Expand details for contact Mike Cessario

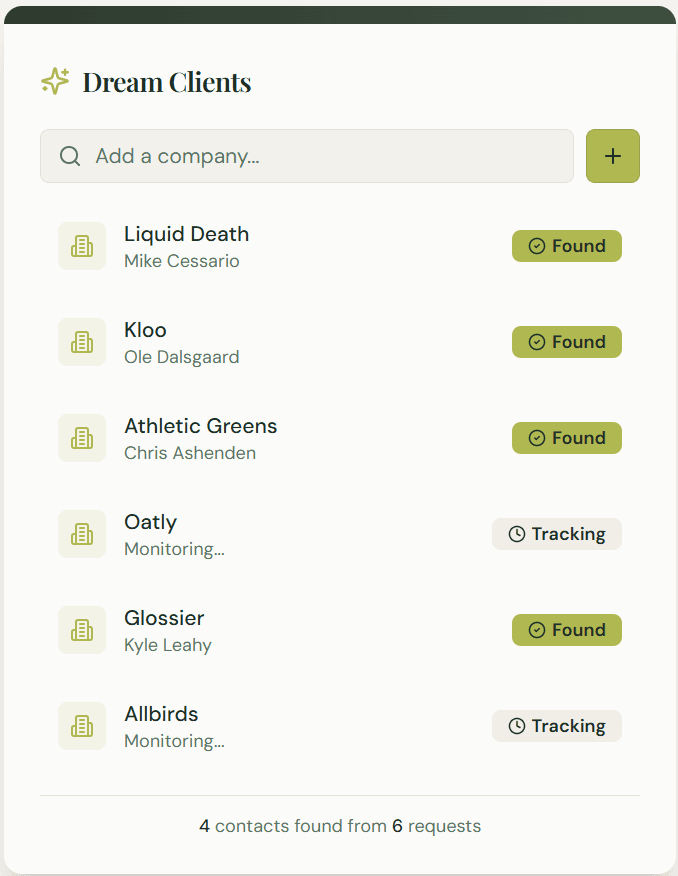[173, 260]
